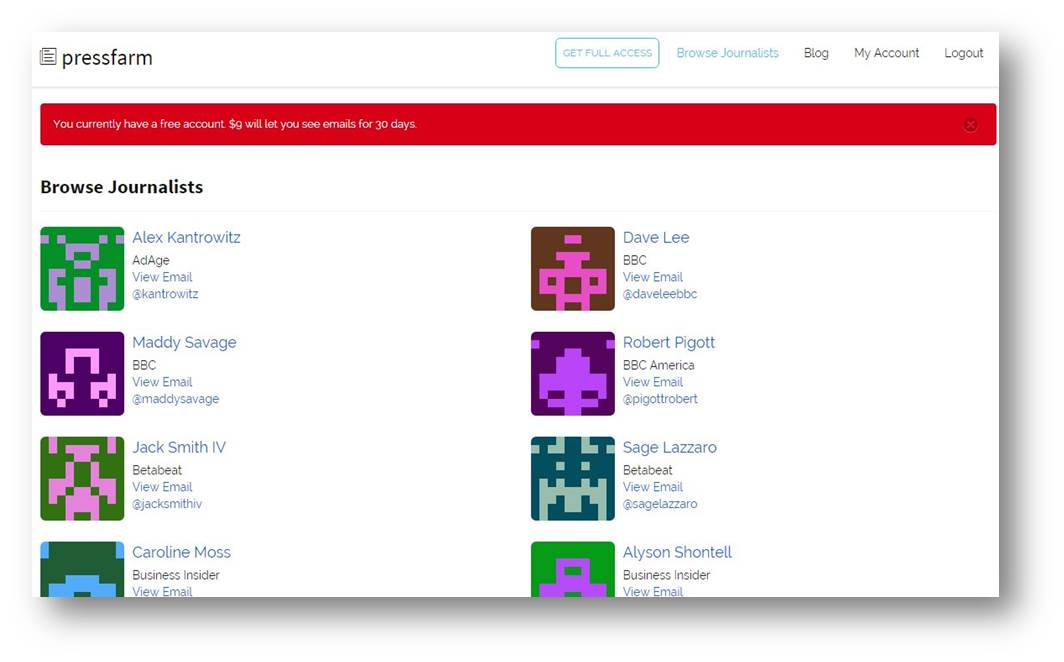This screenshot has height=662, width=1064.
Task: Open Maddy Savage's purple avatar
Action: pyautogui.click(x=82, y=374)
